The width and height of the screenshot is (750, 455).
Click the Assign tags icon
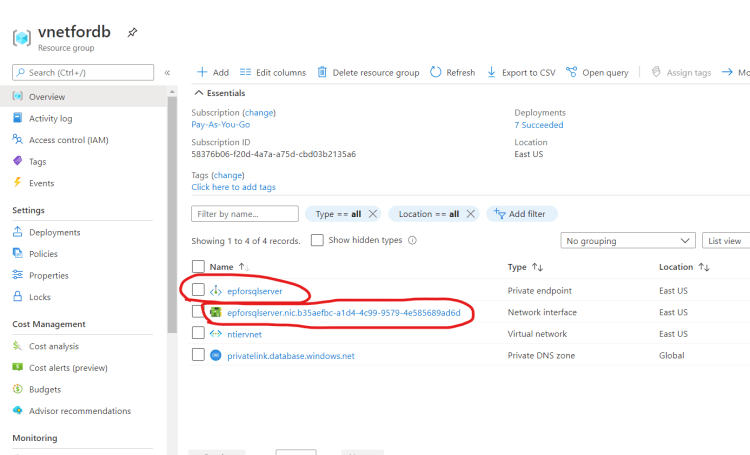coord(656,72)
